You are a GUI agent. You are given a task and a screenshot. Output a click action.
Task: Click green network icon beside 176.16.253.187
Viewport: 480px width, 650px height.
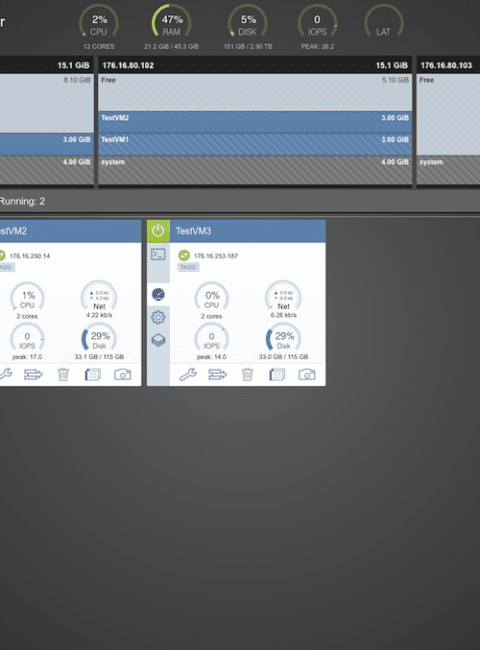tap(184, 255)
